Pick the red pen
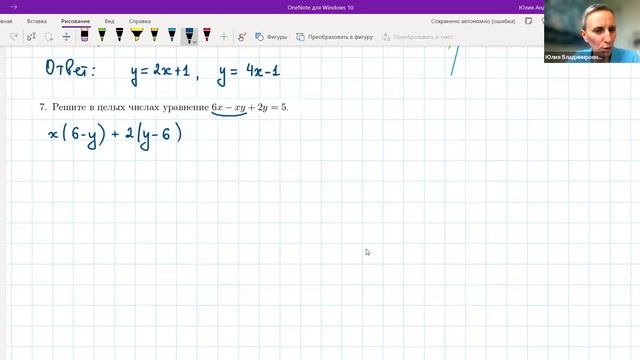 tap(207, 35)
